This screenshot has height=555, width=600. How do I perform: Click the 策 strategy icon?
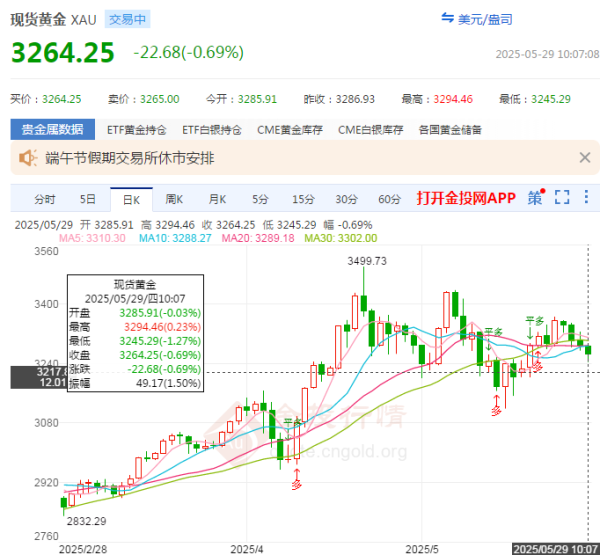click(536, 197)
